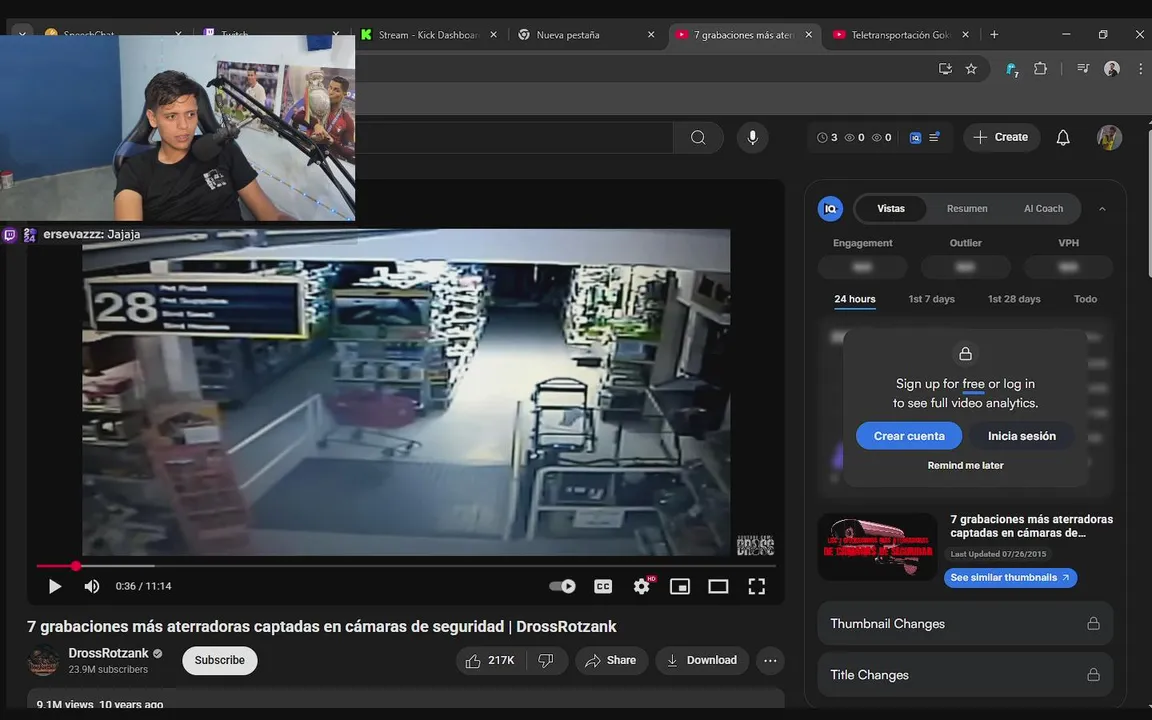Image resolution: width=1152 pixels, height=720 pixels.
Task: Switch to the Resumen tab
Action: [x=967, y=209]
